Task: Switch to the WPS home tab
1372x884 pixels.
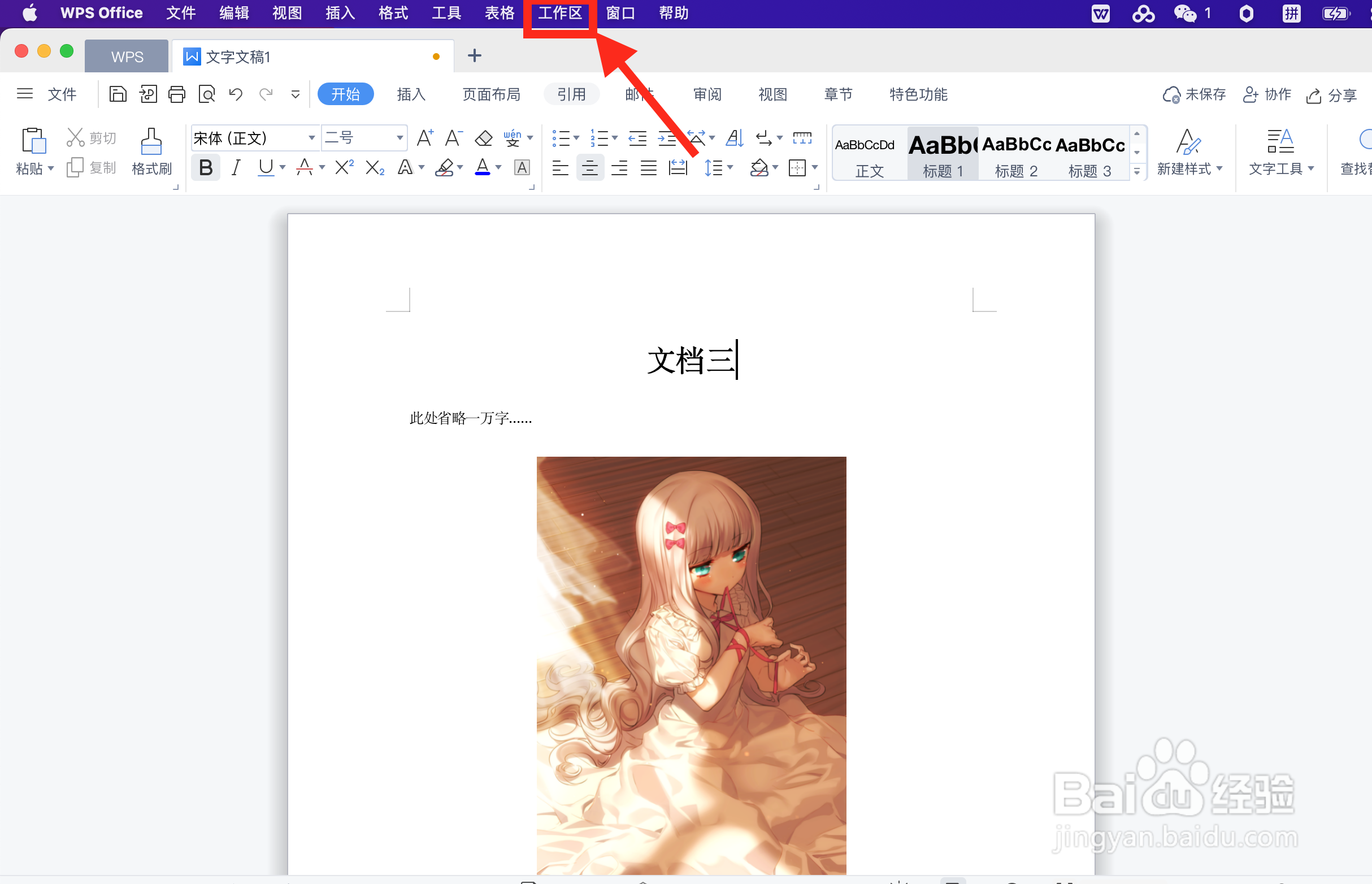Action: (127, 57)
